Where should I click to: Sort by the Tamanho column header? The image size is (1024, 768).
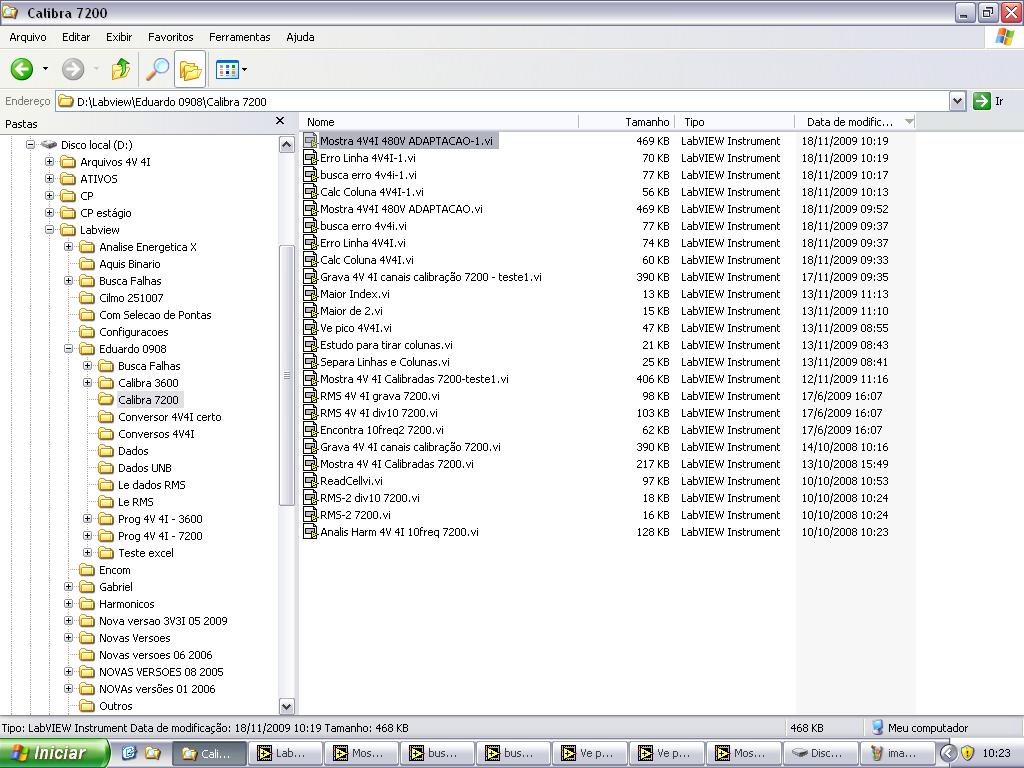(x=626, y=122)
